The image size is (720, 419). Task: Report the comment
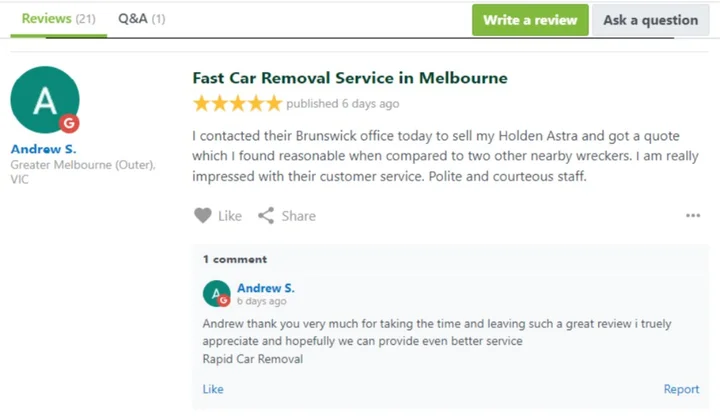tap(681, 389)
